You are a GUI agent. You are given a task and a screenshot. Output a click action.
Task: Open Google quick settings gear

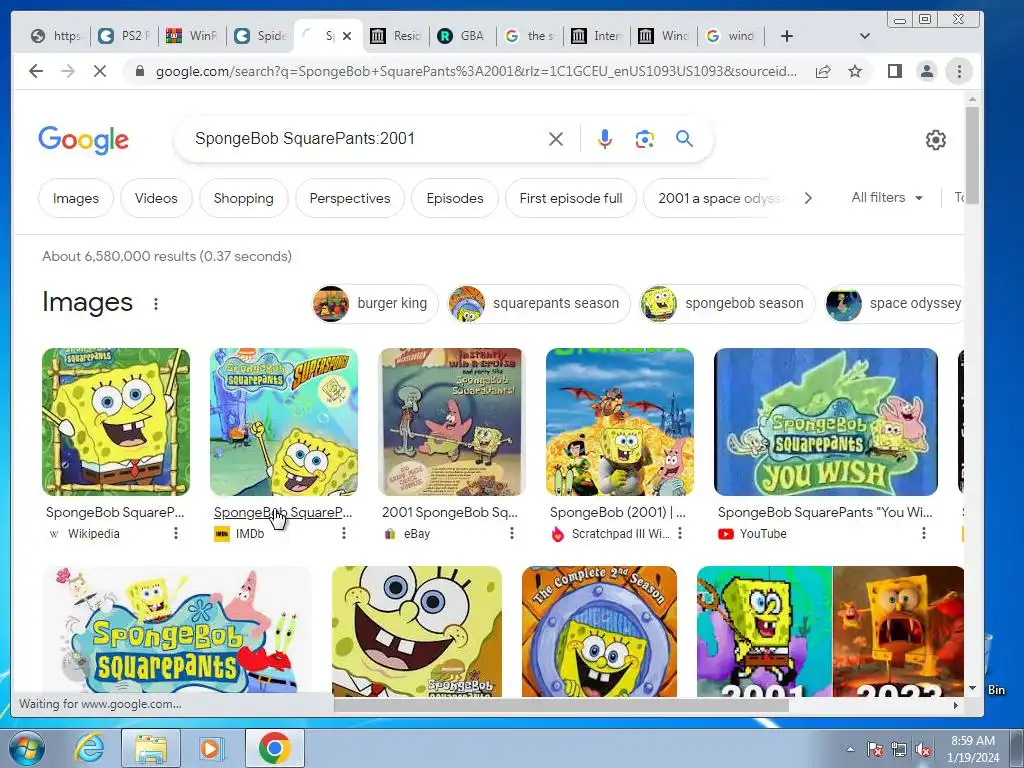click(x=935, y=140)
